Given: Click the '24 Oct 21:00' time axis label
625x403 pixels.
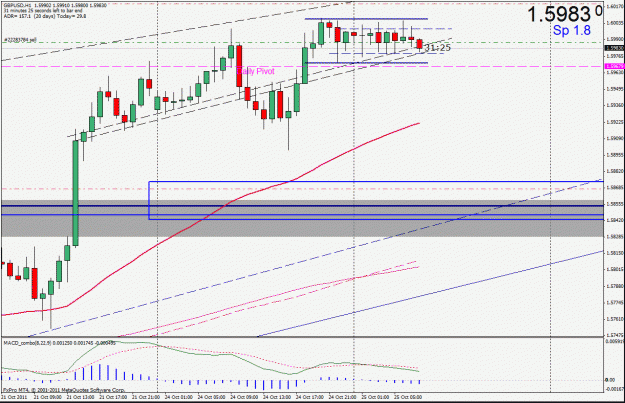Looking at the screenshot, I should 342,397.
